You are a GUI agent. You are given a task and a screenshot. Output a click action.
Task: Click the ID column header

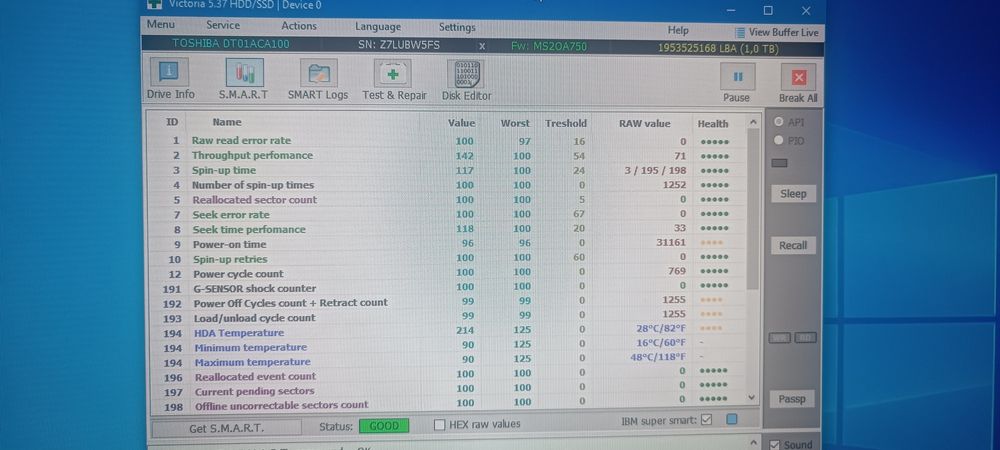(172, 122)
